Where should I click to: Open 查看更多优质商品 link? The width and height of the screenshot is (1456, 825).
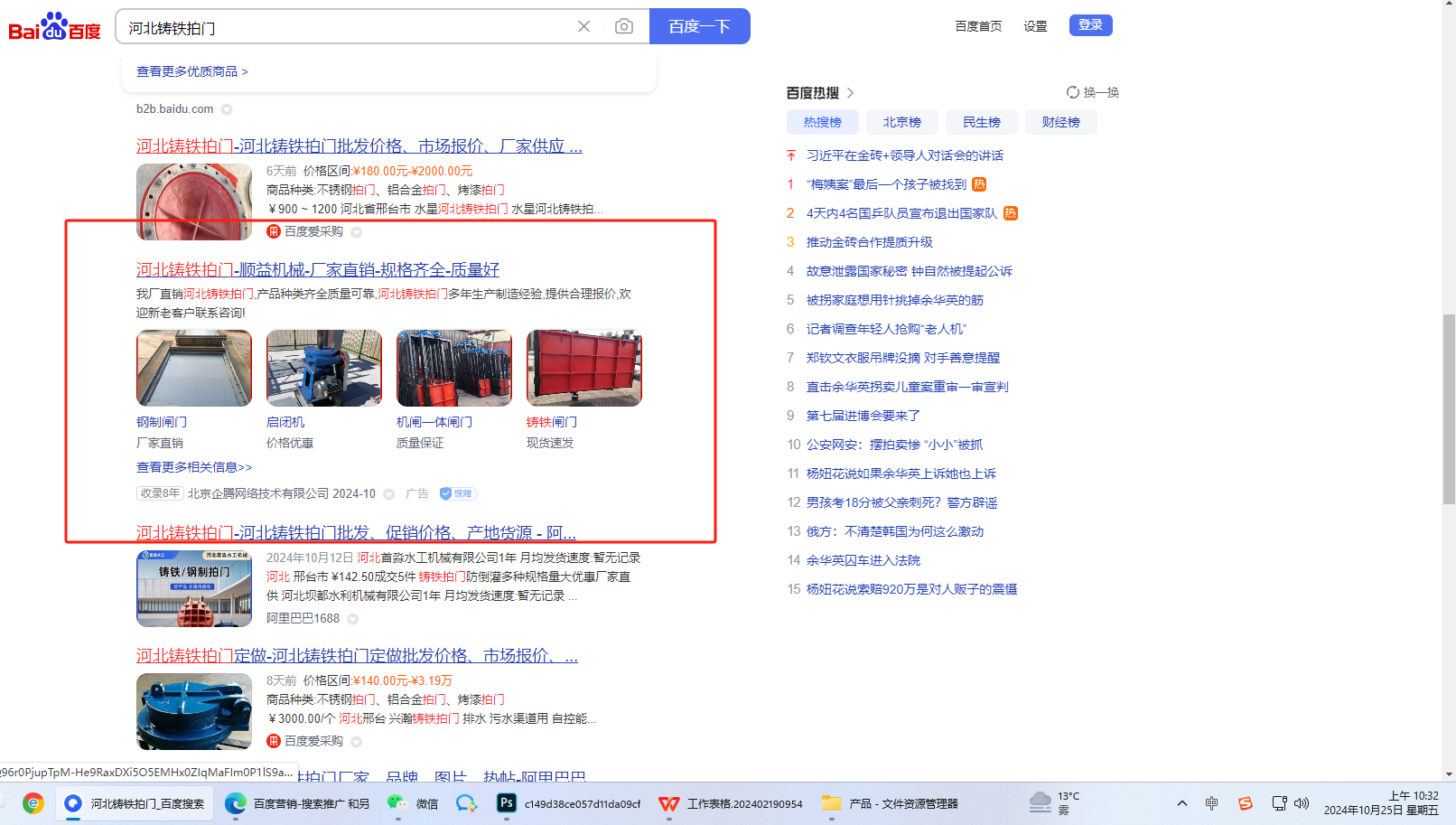[x=192, y=71]
